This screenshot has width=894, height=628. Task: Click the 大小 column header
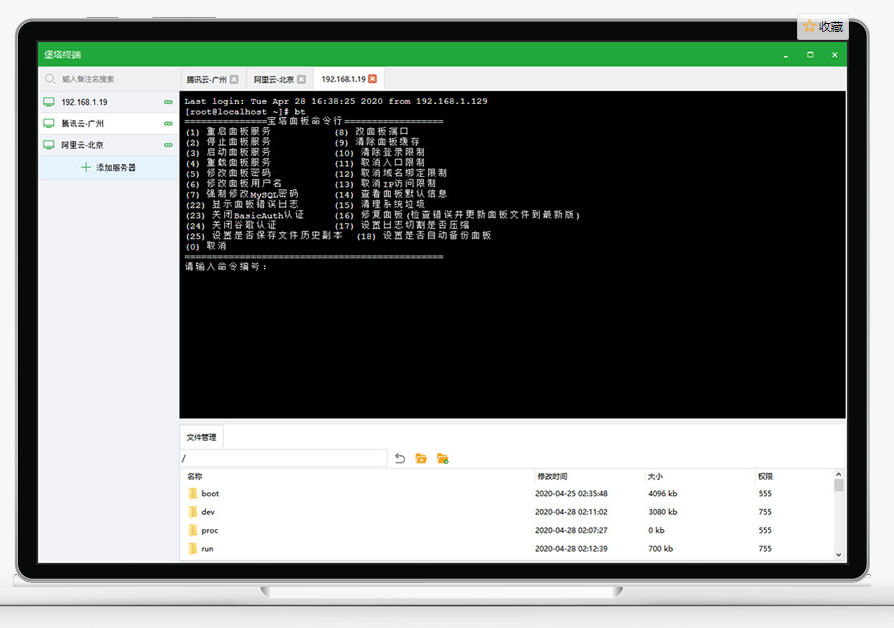(x=655, y=476)
